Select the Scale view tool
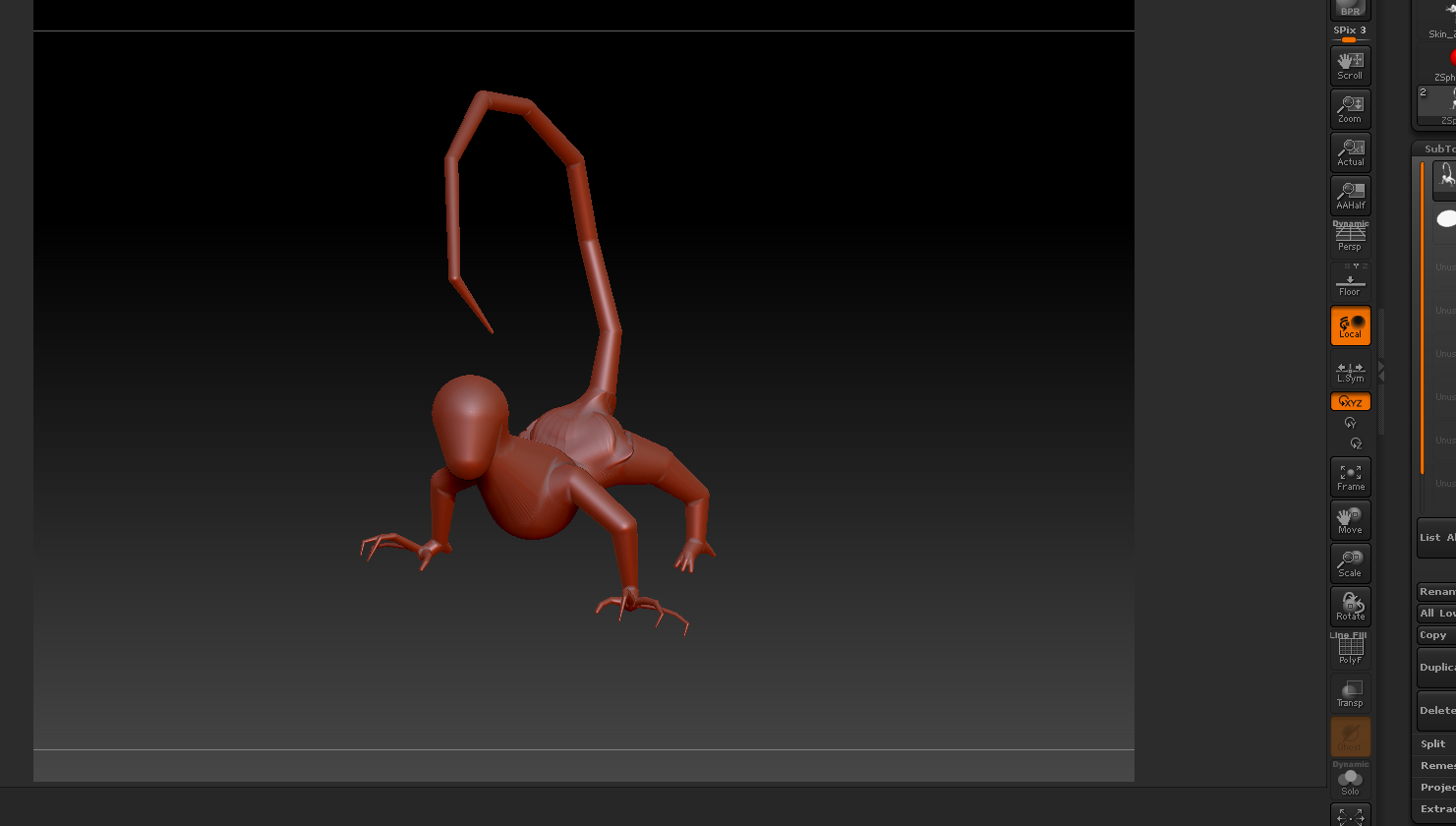The image size is (1456, 826). pyautogui.click(x=1350, y=563)
